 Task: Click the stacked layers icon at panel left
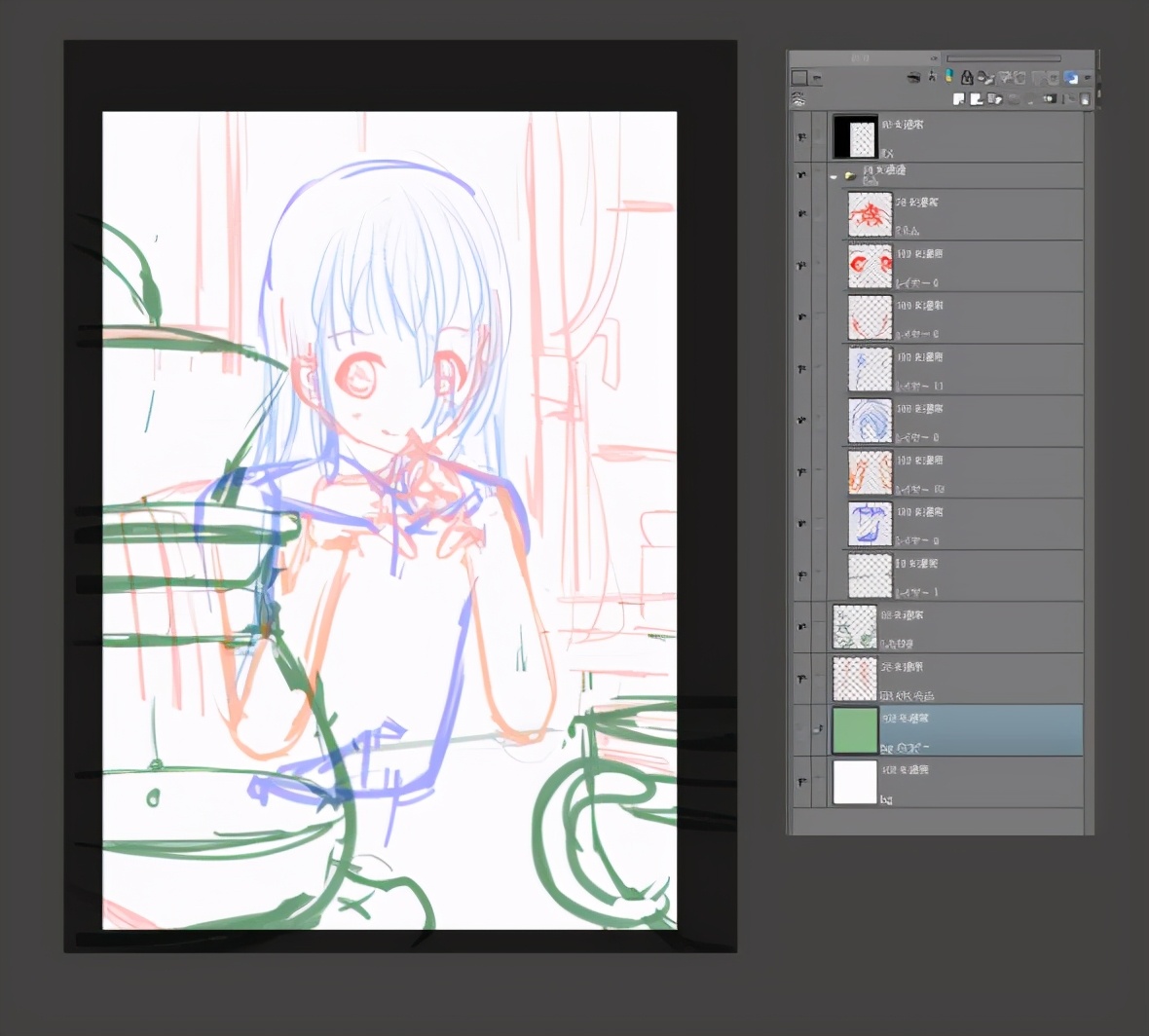798,98
